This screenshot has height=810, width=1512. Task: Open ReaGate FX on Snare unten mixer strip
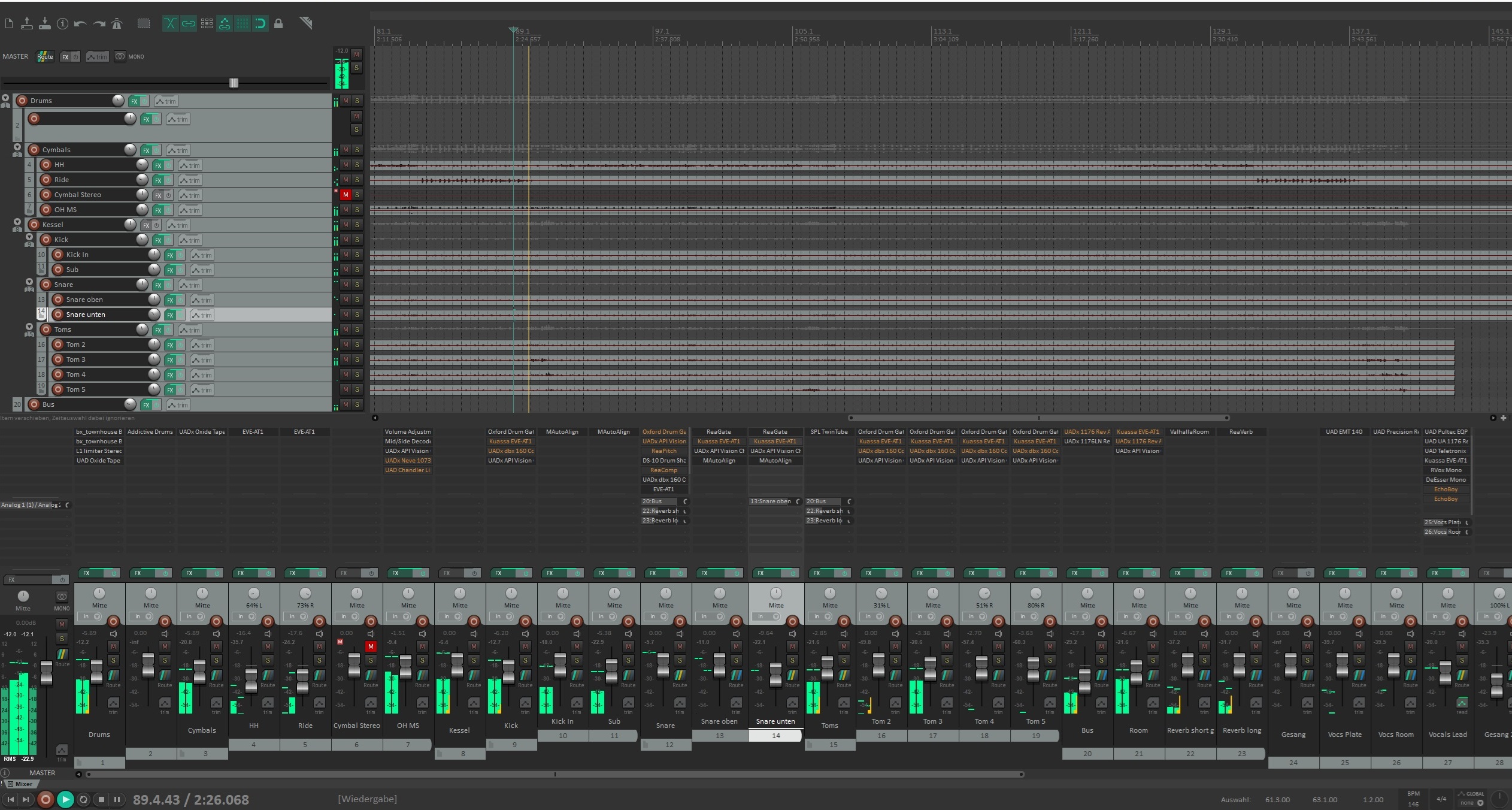[775, 432]
